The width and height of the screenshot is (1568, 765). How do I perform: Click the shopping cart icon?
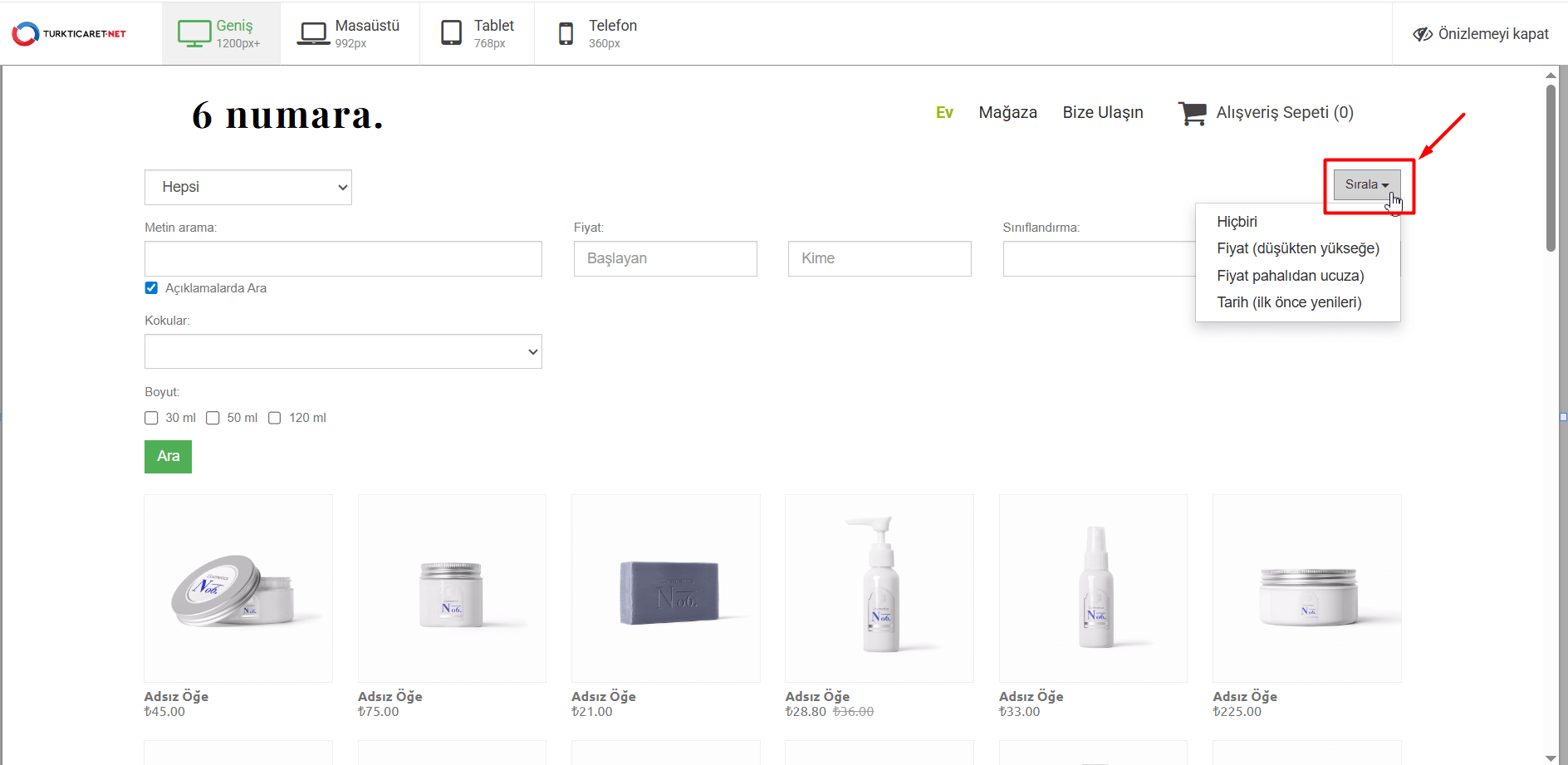1192,113
